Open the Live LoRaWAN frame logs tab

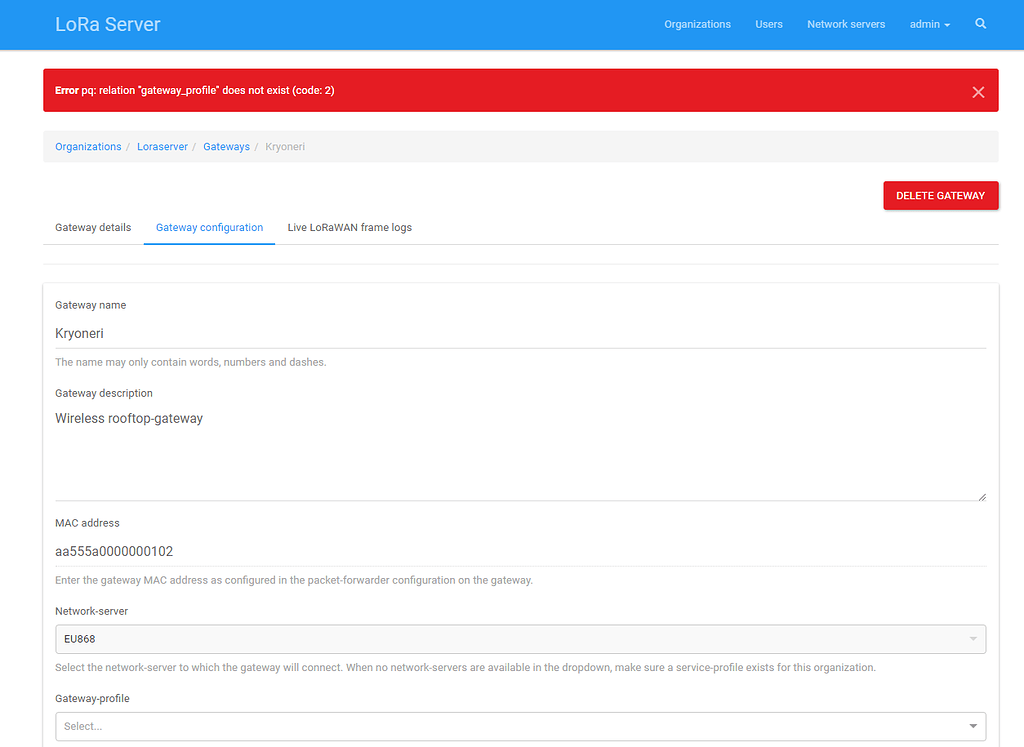(349, 227)
